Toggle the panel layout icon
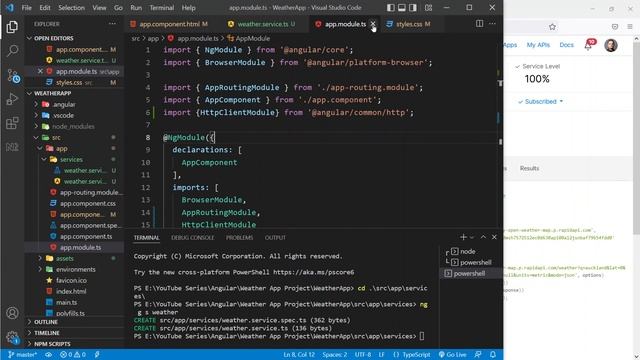 [x=402, y=7]
